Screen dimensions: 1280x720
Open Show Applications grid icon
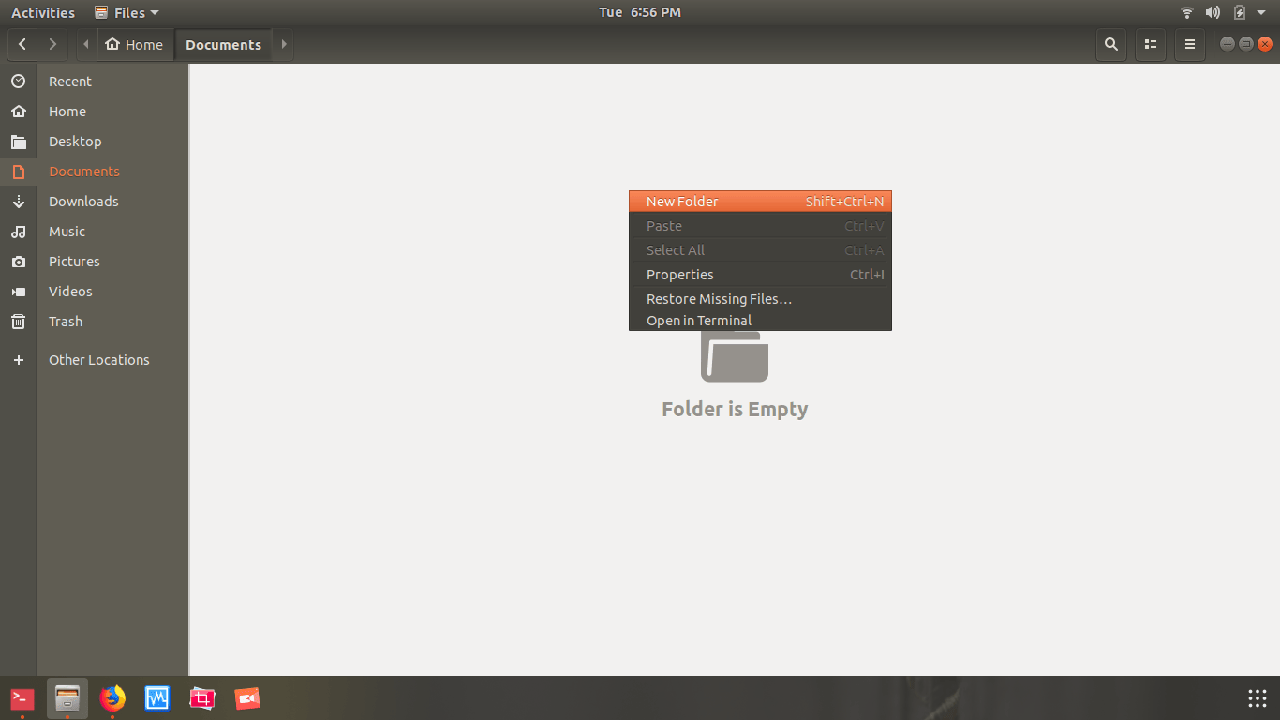[x=1257, y=698]
